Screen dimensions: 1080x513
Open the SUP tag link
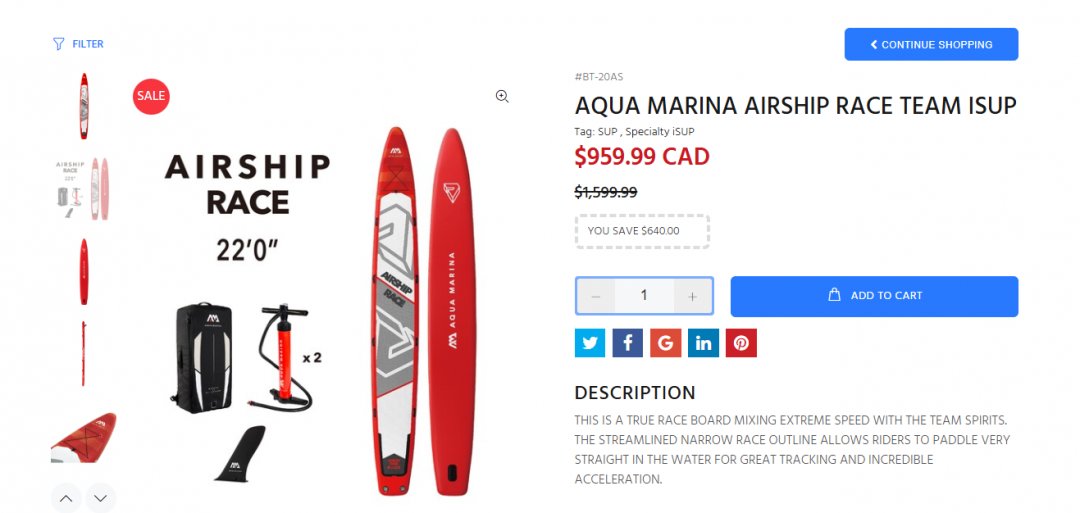point(608,132)
